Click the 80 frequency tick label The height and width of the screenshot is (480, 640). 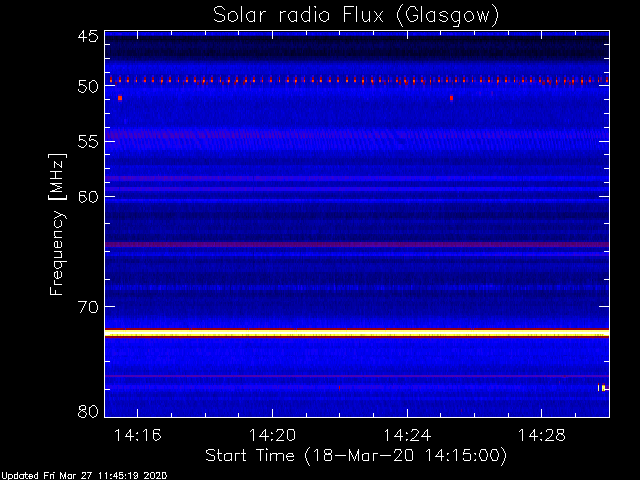click(88, 411)
